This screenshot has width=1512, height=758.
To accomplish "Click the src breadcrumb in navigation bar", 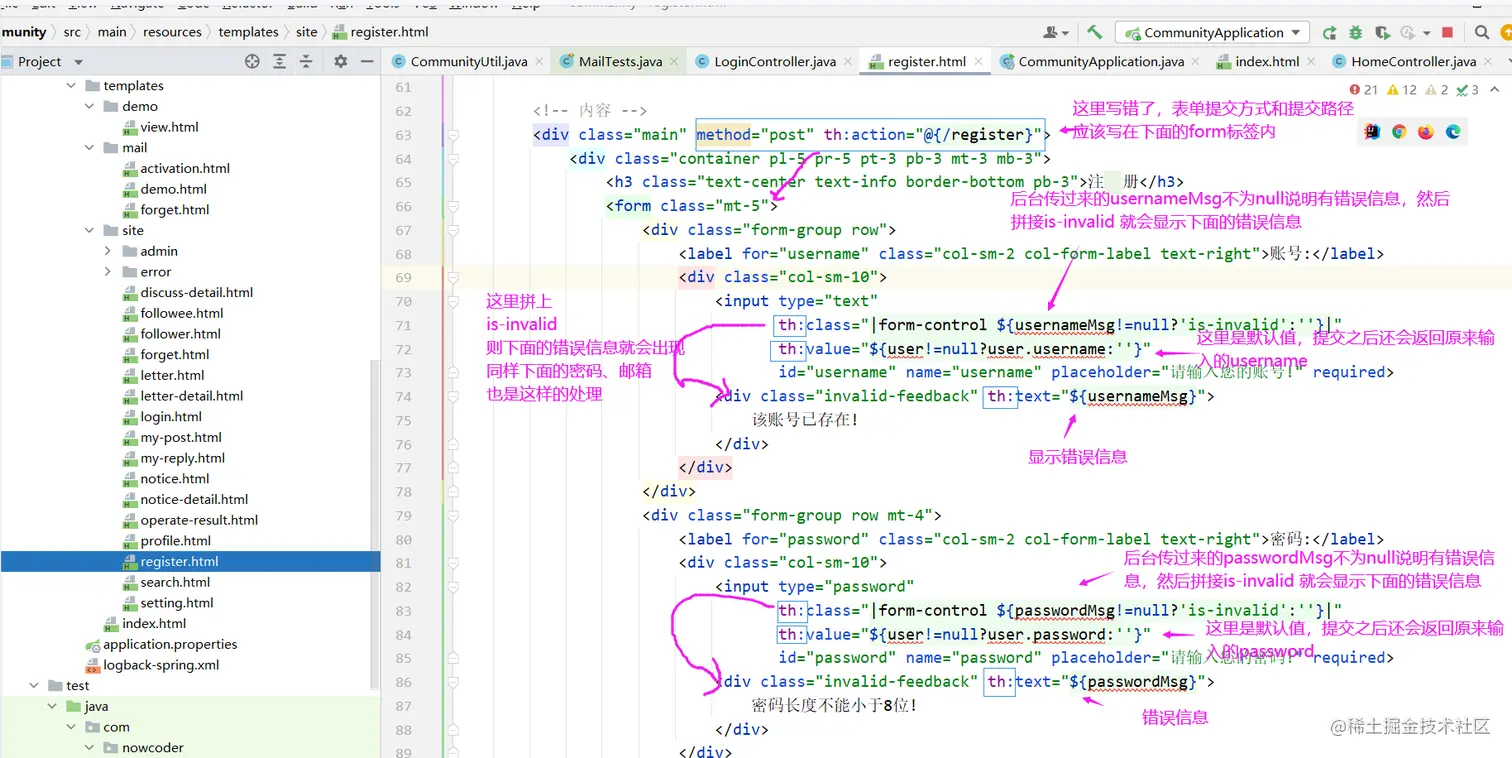I will [x=72, y=32].
